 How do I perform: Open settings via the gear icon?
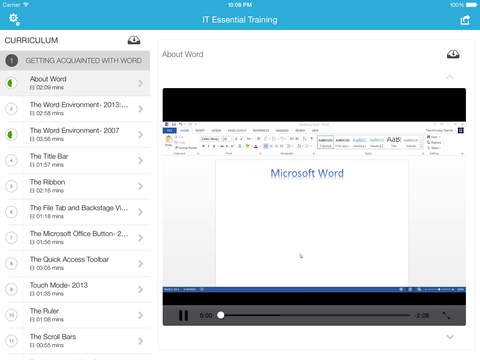(x=14, y=19)
